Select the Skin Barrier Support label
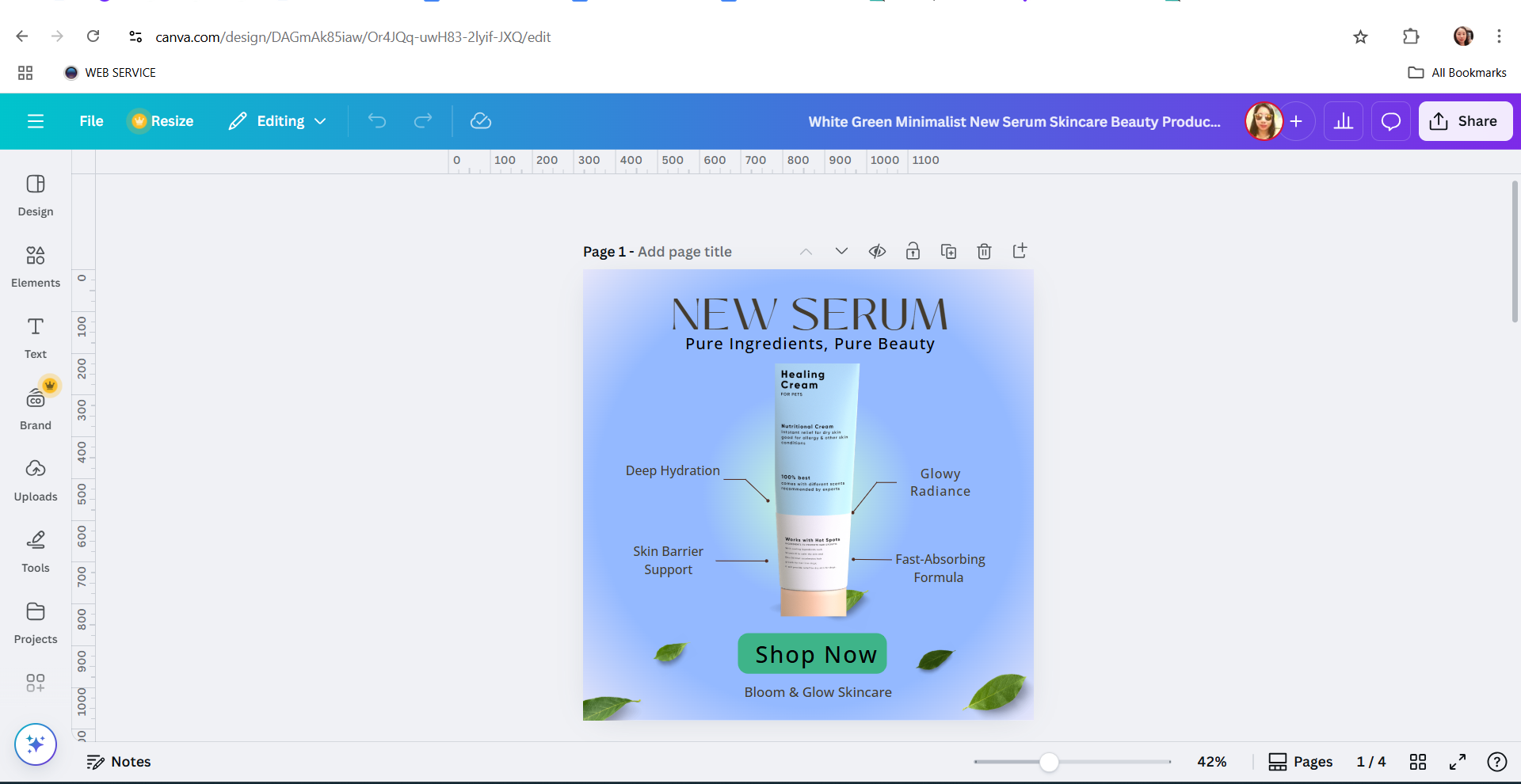1521x784 pixels. [x=668, y=560]
